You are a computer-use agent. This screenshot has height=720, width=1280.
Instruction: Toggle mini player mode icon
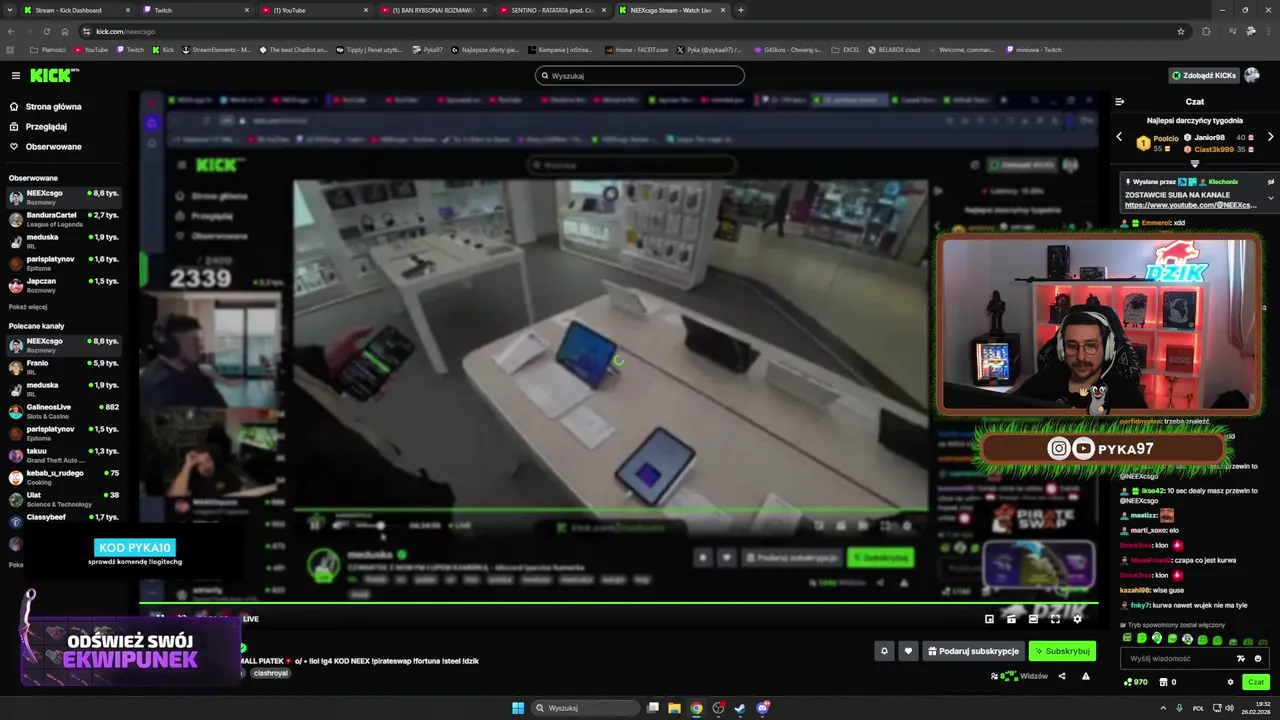[x=989, y=619]
